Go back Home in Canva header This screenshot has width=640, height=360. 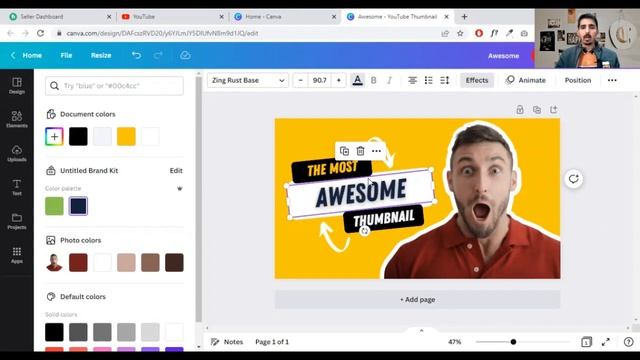(x=27, y=55)
